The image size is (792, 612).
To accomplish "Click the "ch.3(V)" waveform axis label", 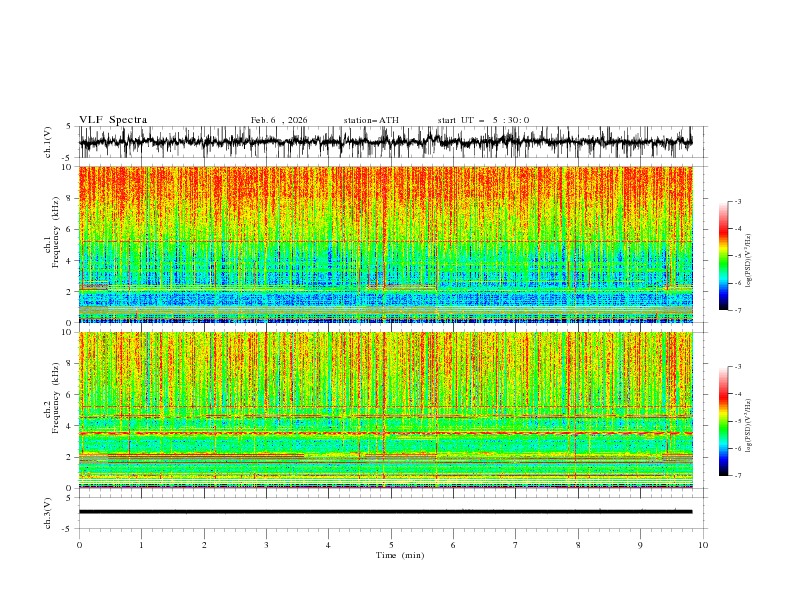I will [x=48, y=513].
